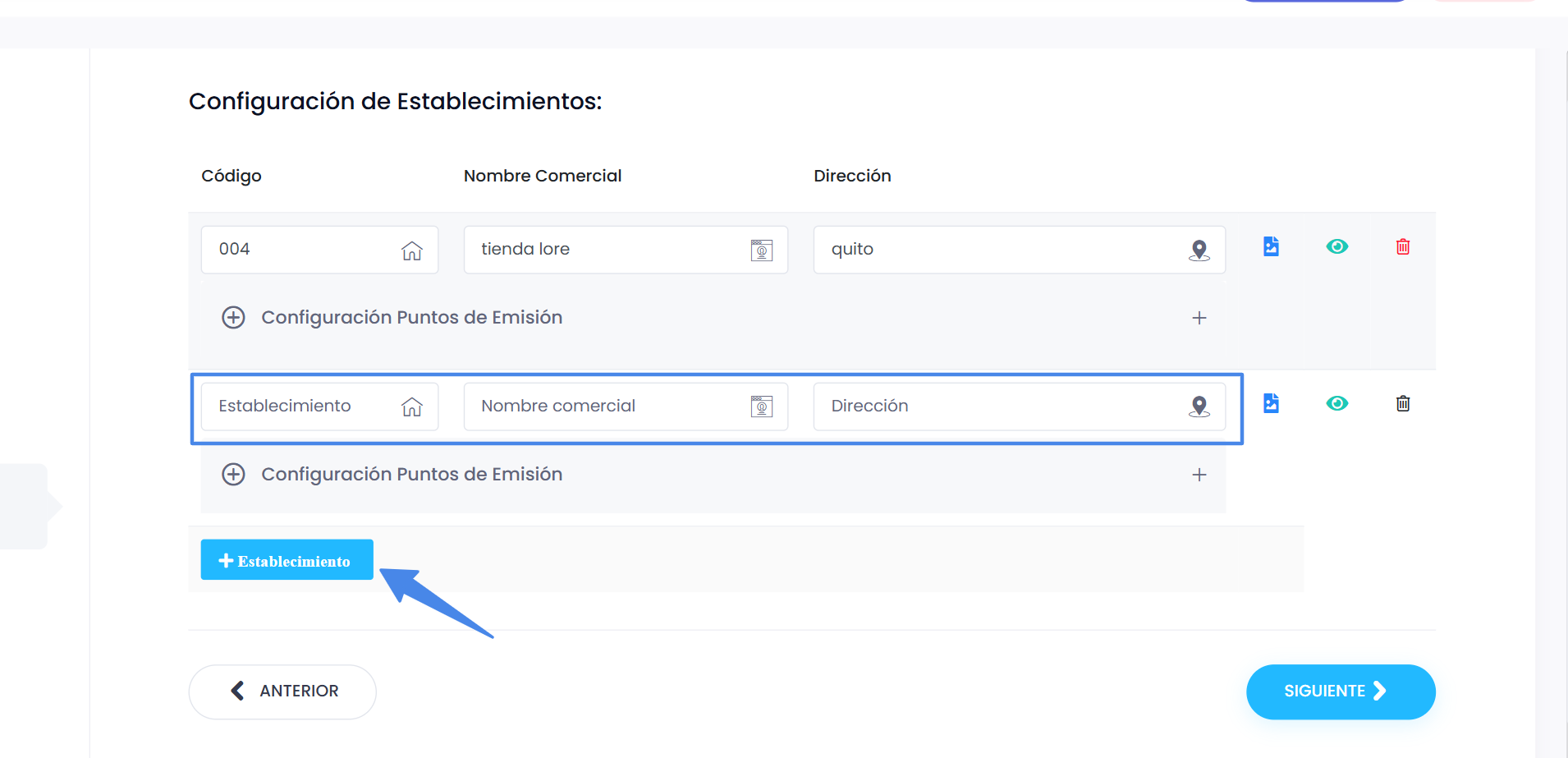Open the document icon for the new establishment row
Screen dimensions: 1568x758
1271,402
